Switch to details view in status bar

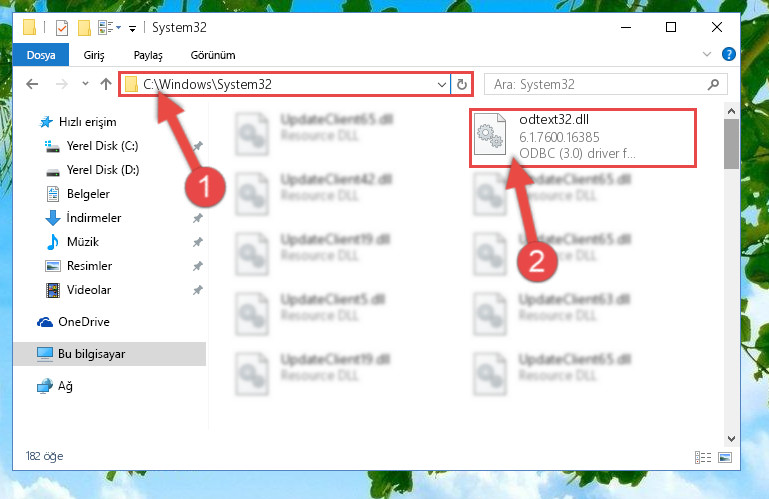703,457
